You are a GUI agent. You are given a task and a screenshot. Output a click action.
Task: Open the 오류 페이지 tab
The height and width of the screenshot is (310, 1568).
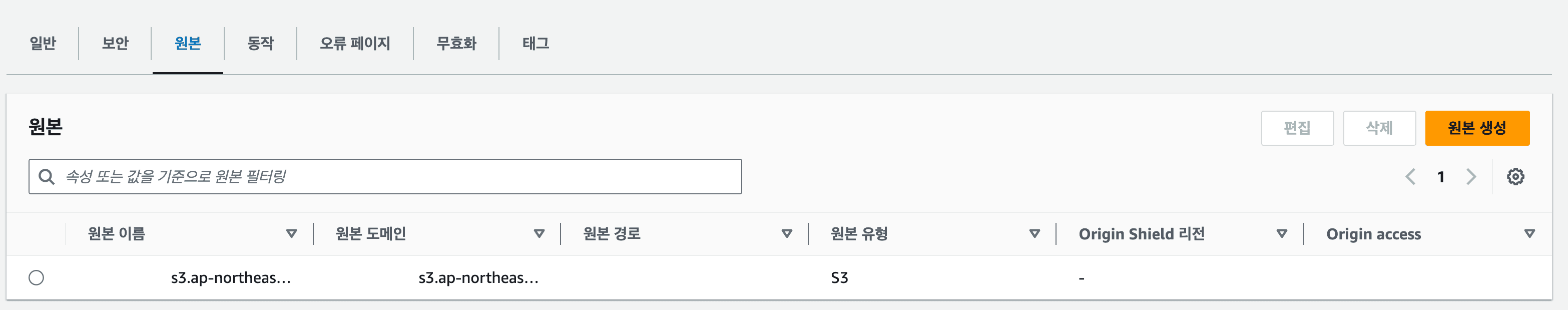click(355, 43)
